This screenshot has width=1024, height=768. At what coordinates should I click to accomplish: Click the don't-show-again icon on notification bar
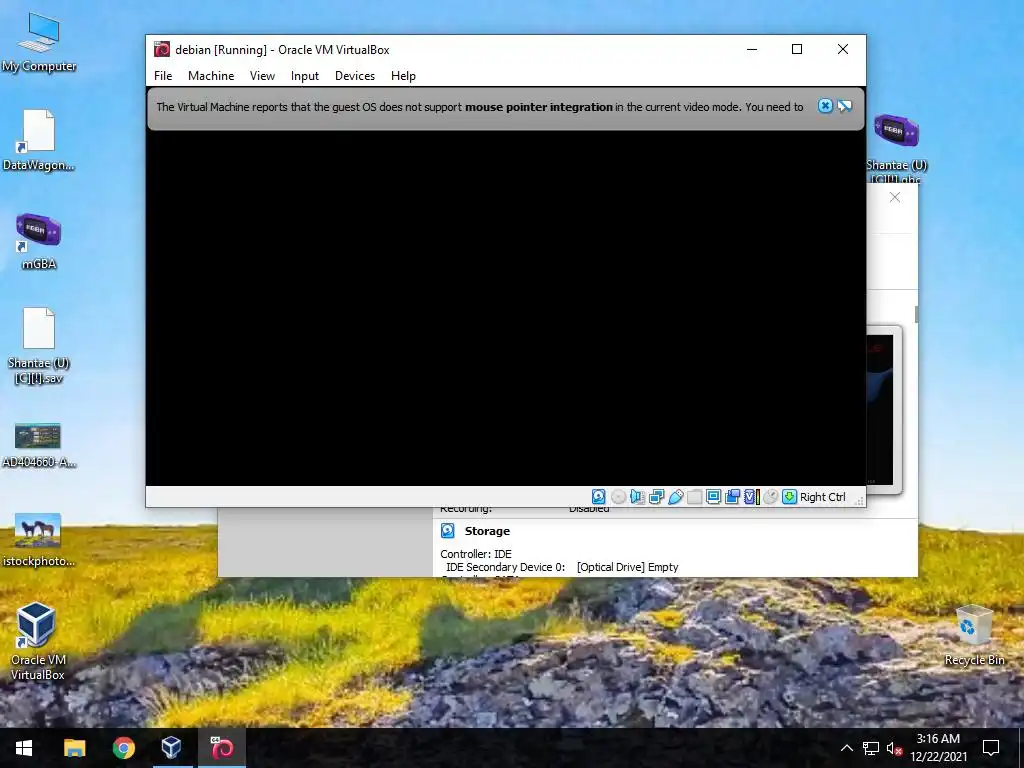point(844,106)
